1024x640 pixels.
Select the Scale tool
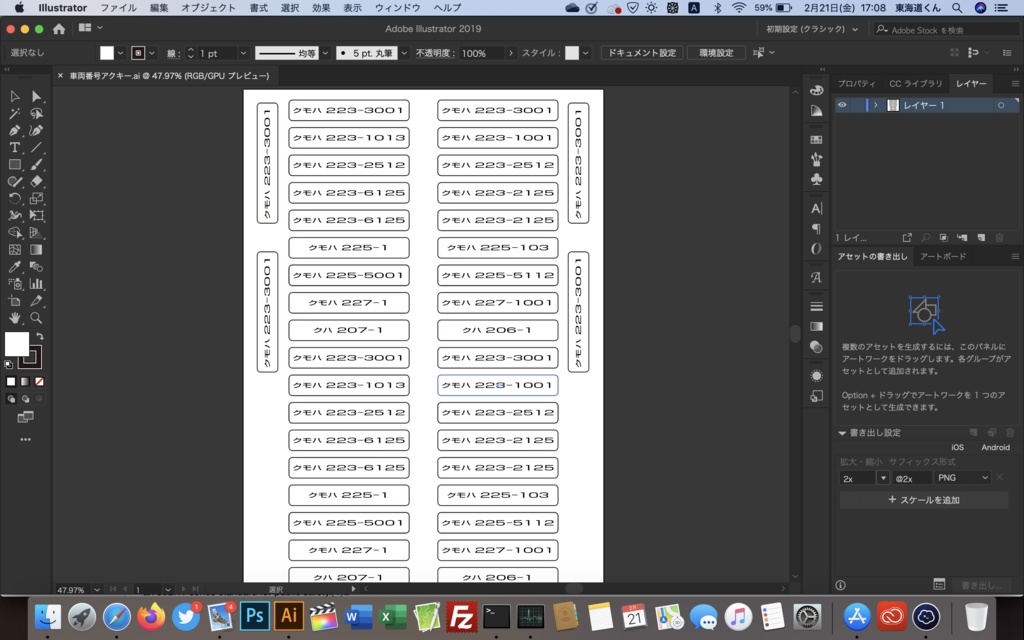pos(37,199)
